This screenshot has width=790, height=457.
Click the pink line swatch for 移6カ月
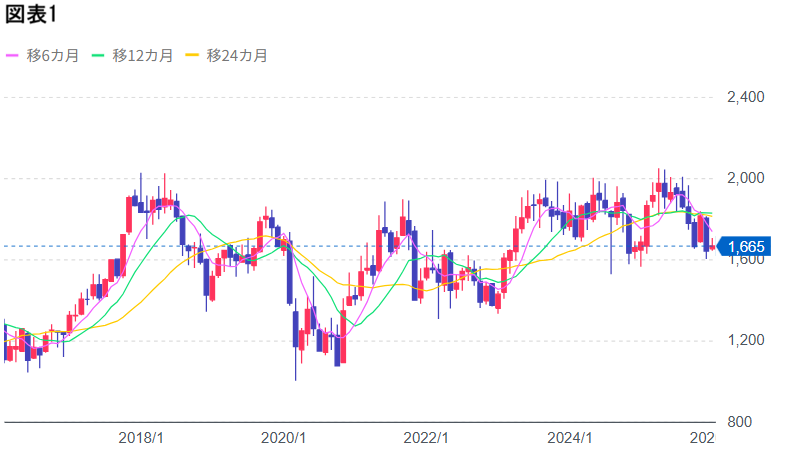[x=13, y=56]
